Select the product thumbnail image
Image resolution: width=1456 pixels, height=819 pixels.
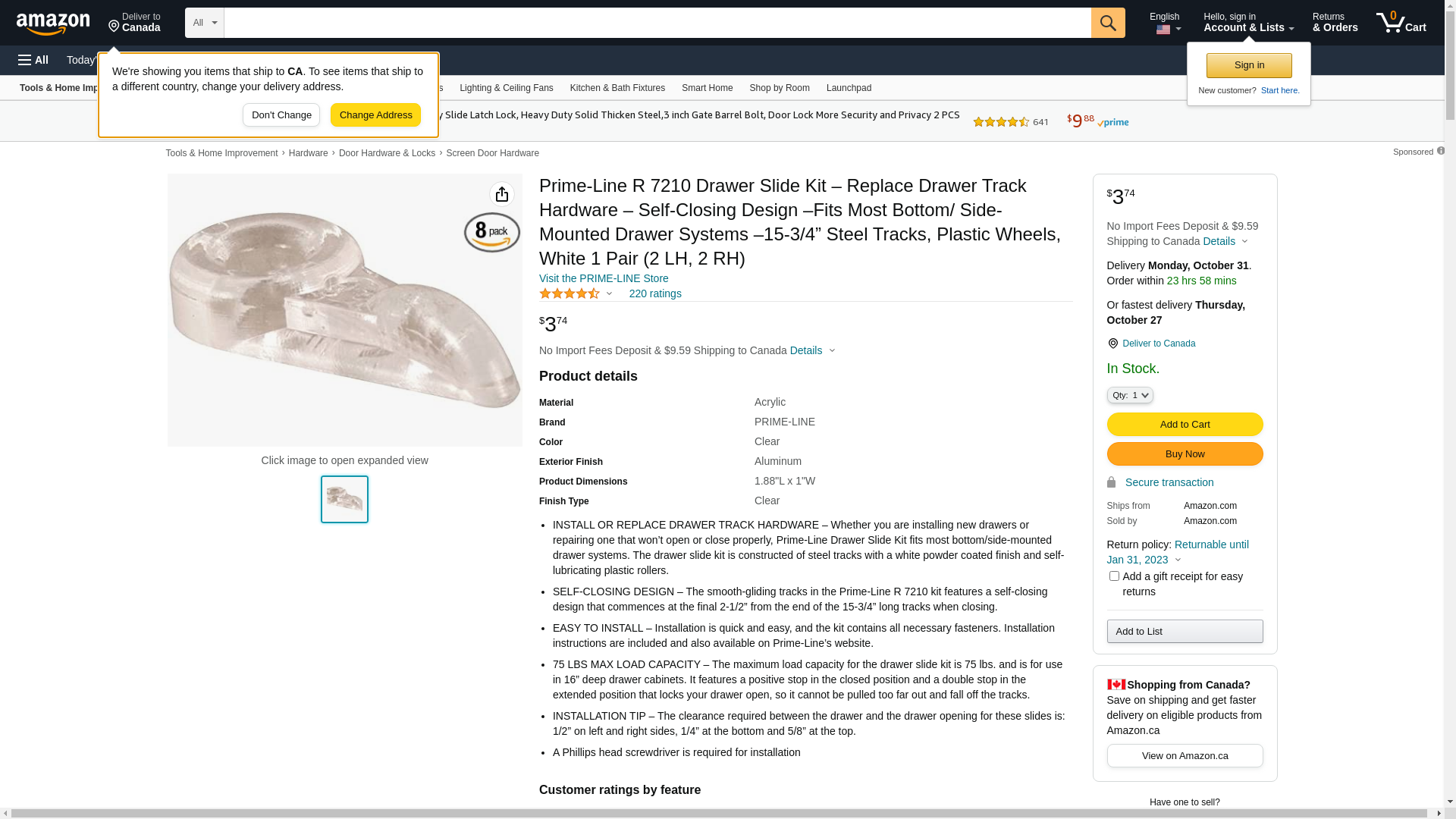coord(344,499)
